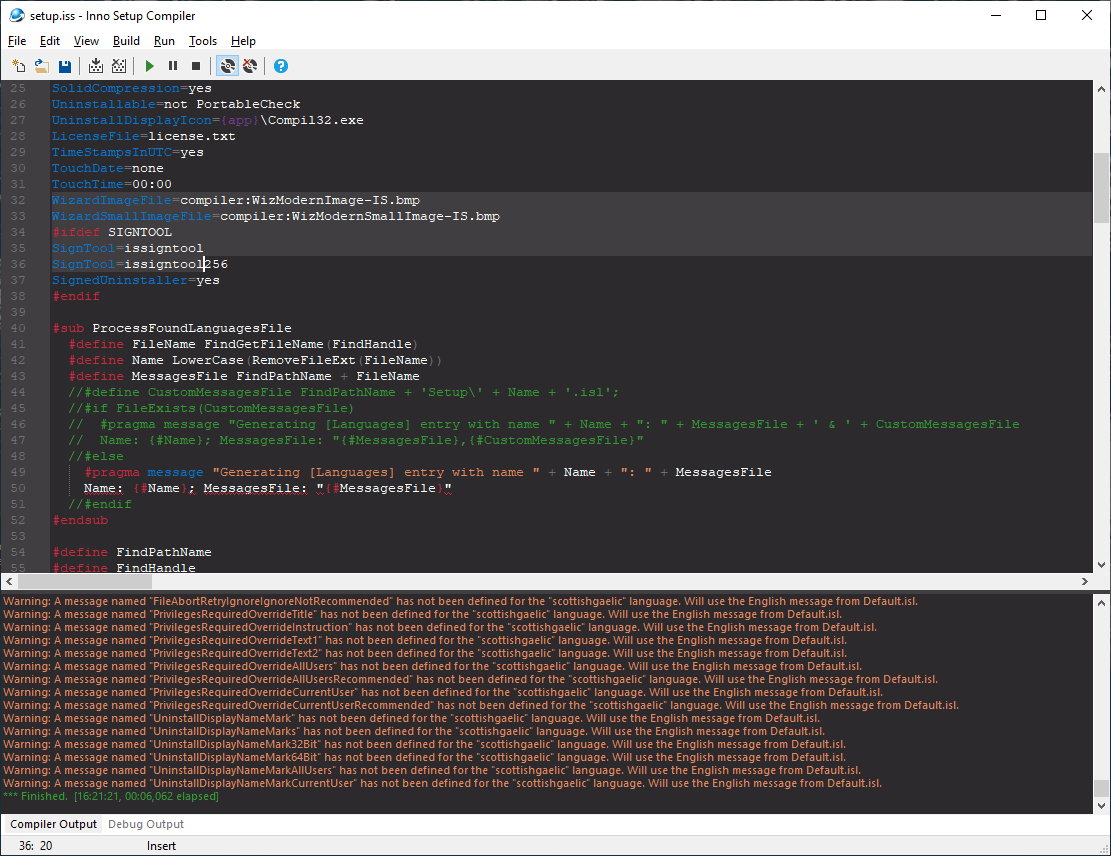
Task: Stop the compile process
Action: pyautogui.click(x=119, y=66)
